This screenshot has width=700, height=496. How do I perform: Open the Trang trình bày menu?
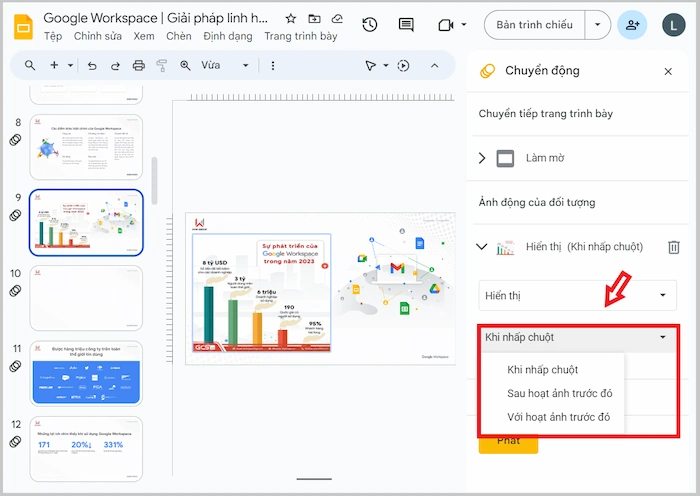point(301,36)
